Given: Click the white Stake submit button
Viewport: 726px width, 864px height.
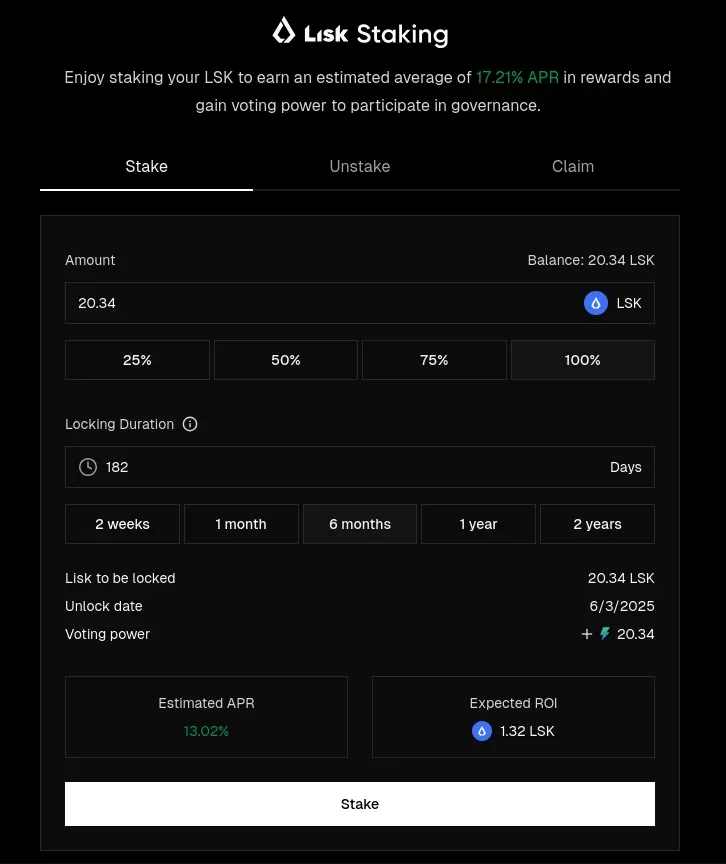Looking at the screenshot, I should (x=360, y=804).
